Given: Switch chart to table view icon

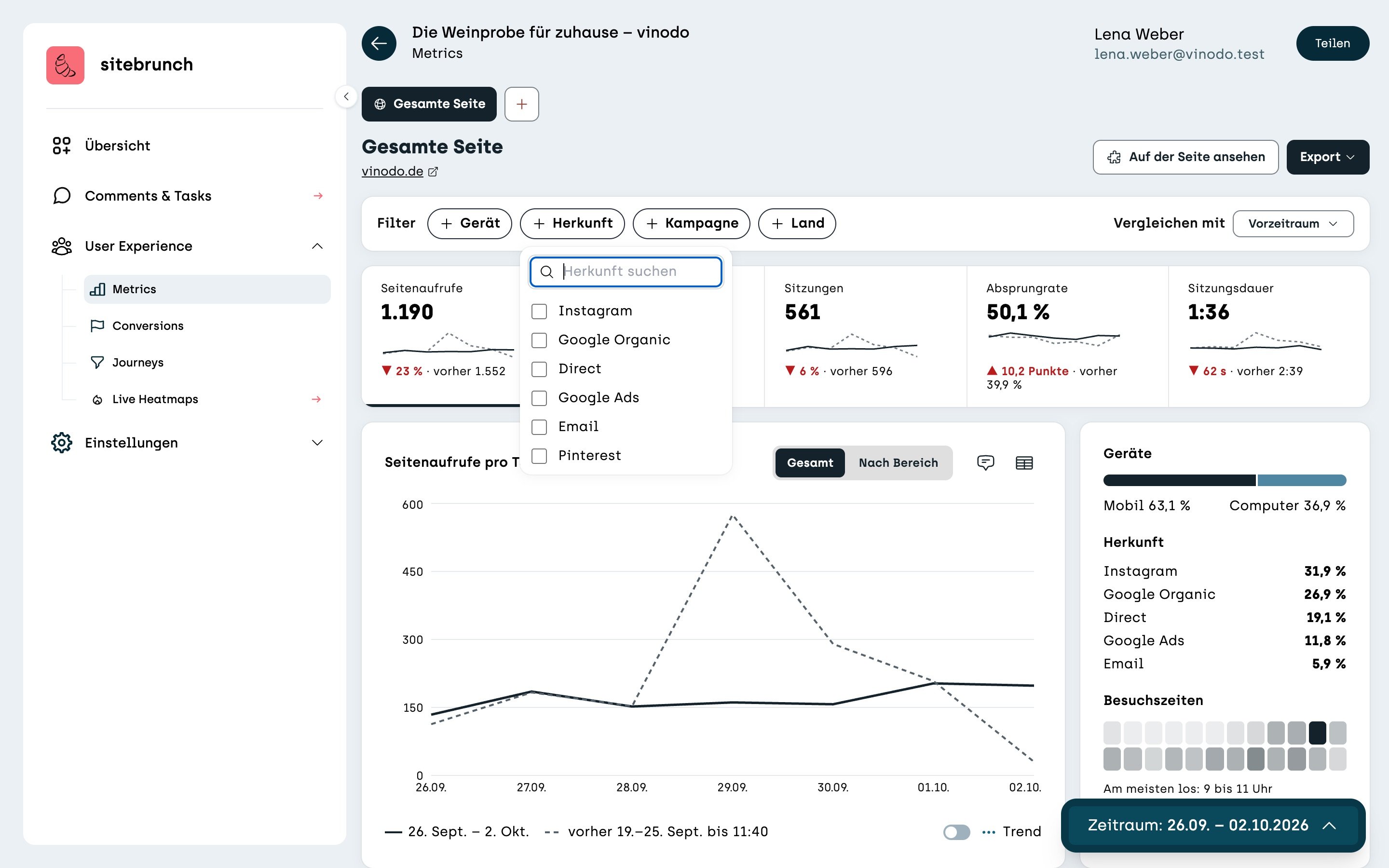Looking at the screenshot, I should pos(1024,462).
